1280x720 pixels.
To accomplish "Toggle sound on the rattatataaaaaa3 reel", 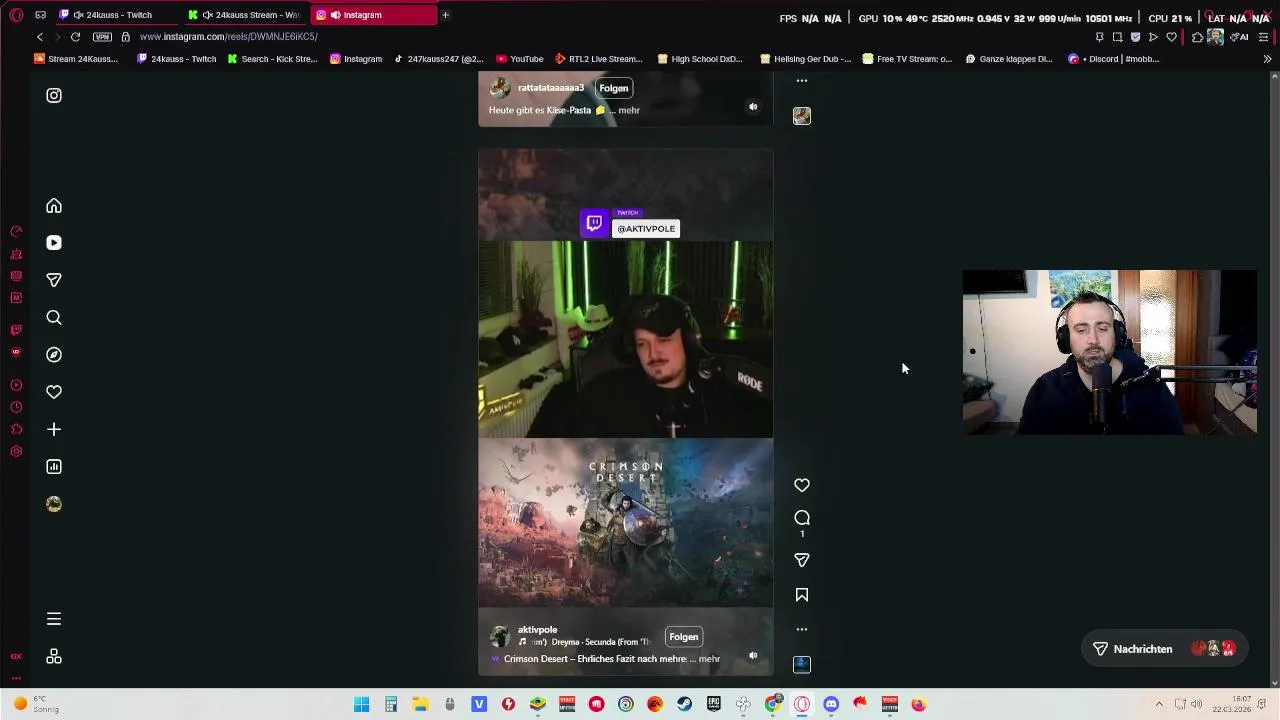I will pos(753,107).
